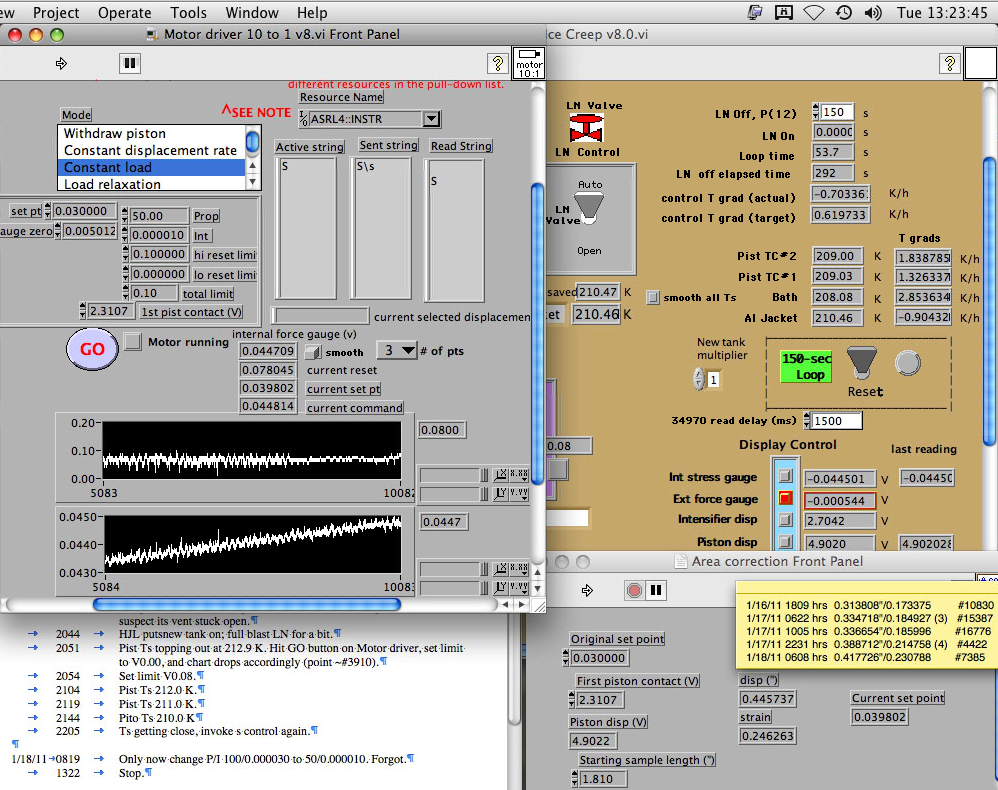Toggle the Ext force gauge display button
This screenshot has width=998, height=790.
coord(785,498)
